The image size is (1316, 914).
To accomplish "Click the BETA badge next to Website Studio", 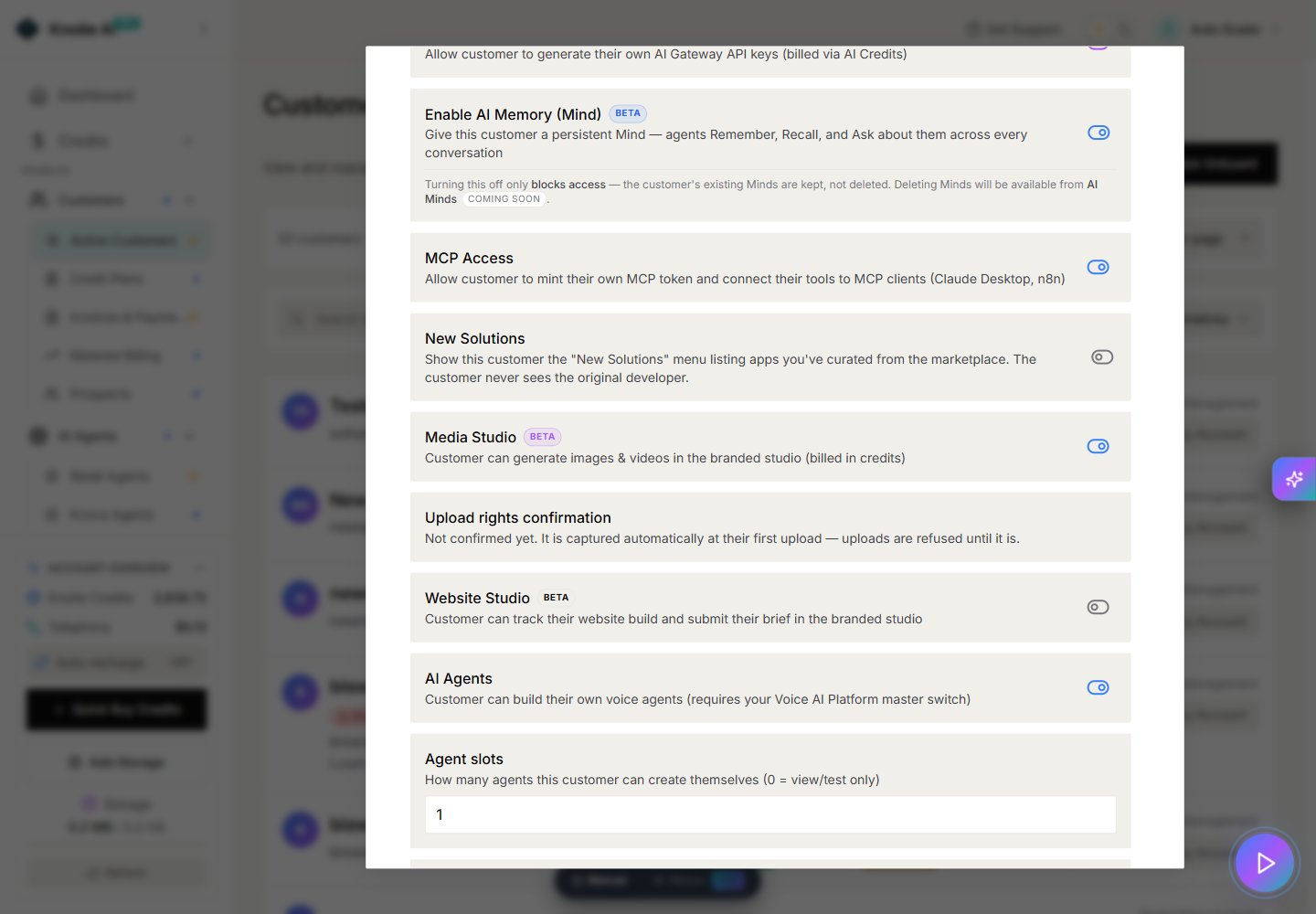I will tap(556, 598).
